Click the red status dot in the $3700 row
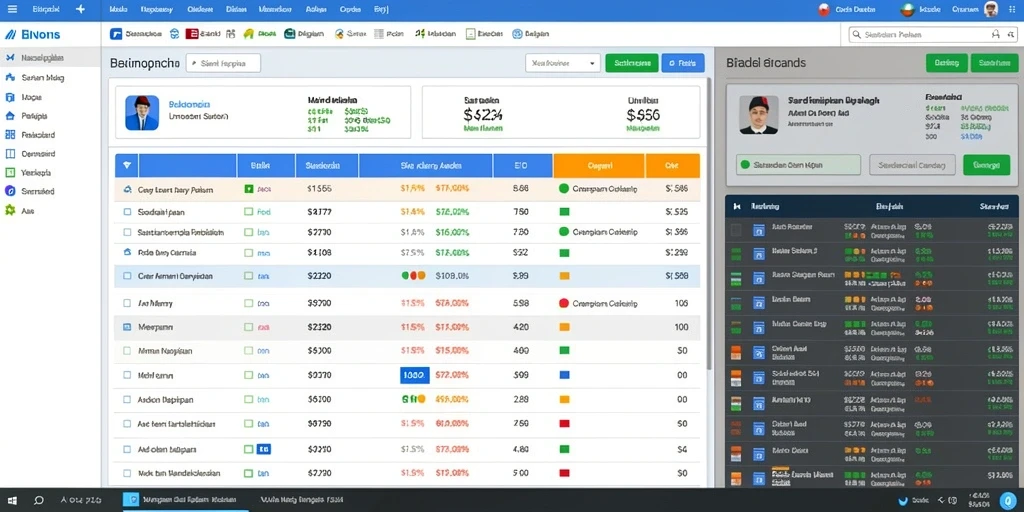This screenshot has width=1024, height=512. [x=564, y=303]
